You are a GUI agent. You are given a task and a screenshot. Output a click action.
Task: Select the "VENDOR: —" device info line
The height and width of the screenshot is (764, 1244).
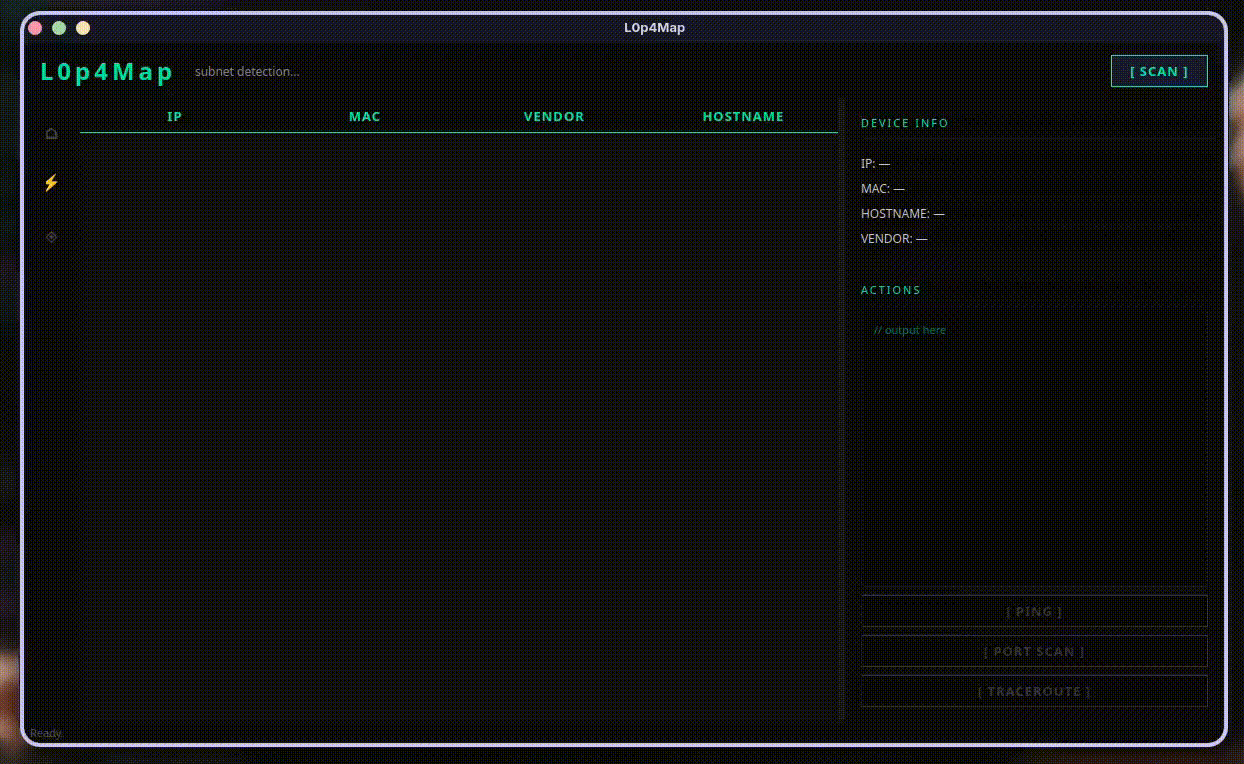tap(894, 238)
